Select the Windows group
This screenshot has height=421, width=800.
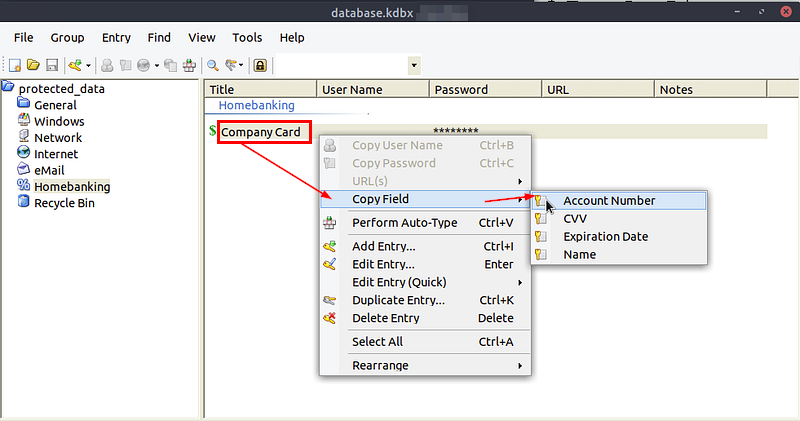click(59, 121)
